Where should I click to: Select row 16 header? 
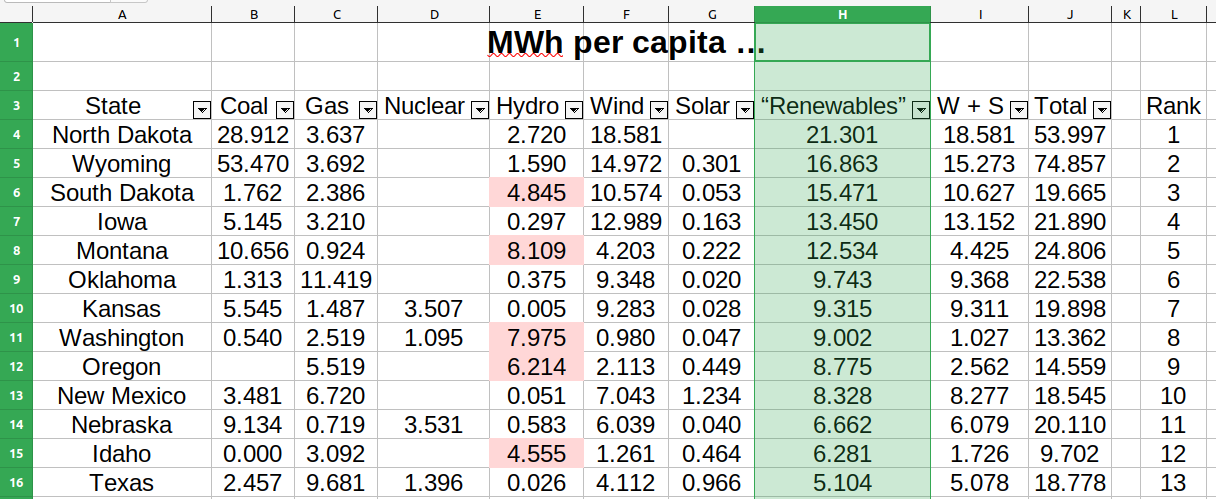(x=17, y=483)
